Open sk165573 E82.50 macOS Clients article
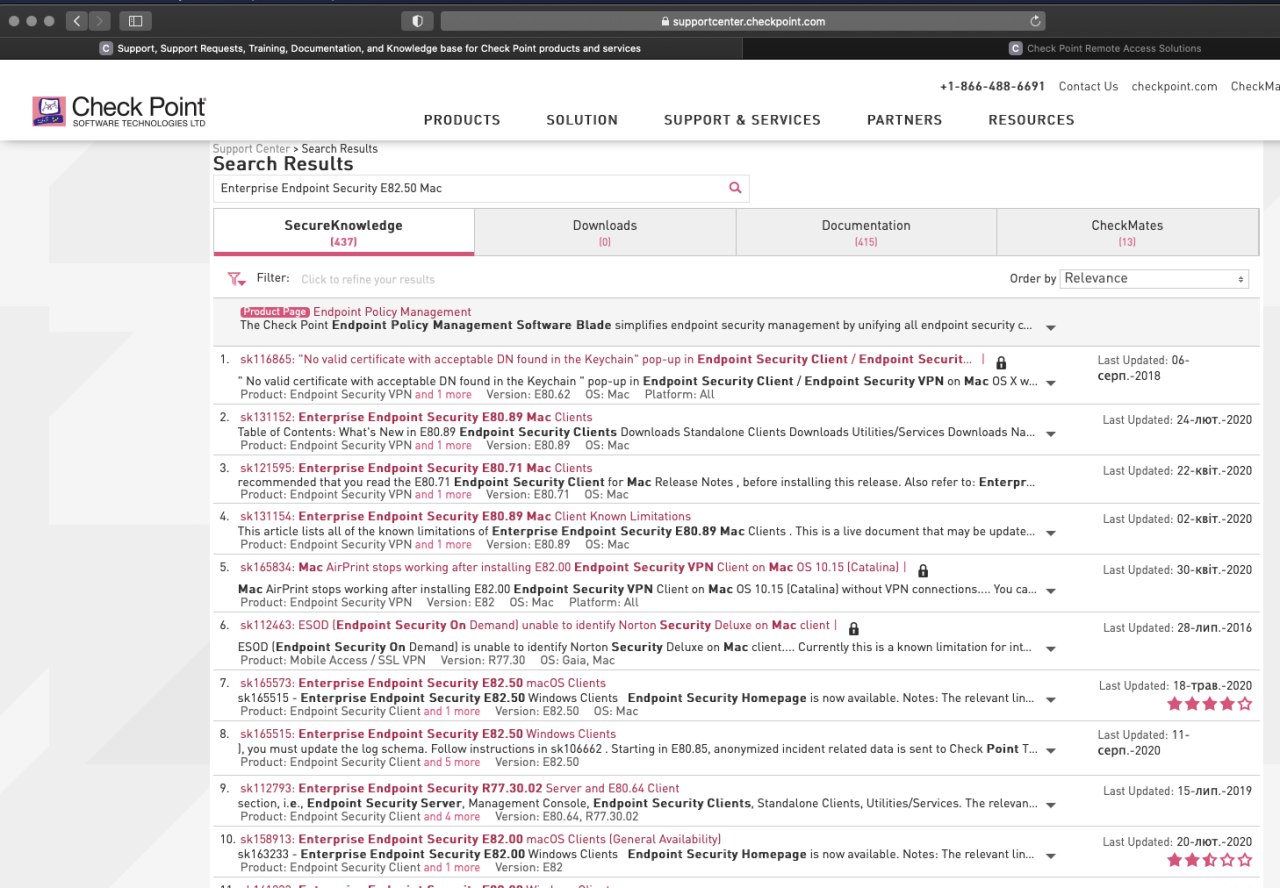The height and width of the screenshot is (888, 1280). [x=423, y=684]
